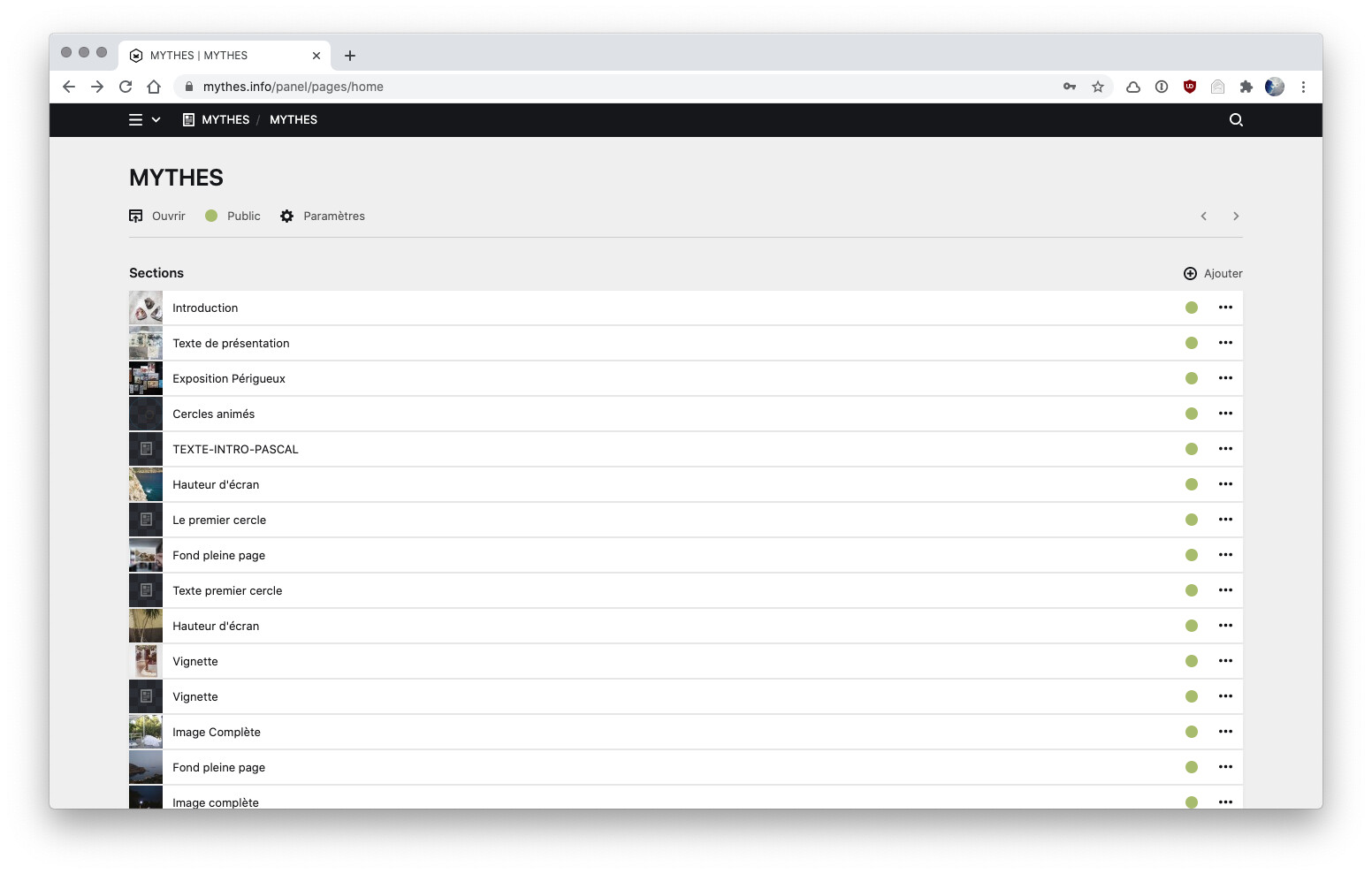Toggle status dot of Texte premier cercle

pos(1192,591)
